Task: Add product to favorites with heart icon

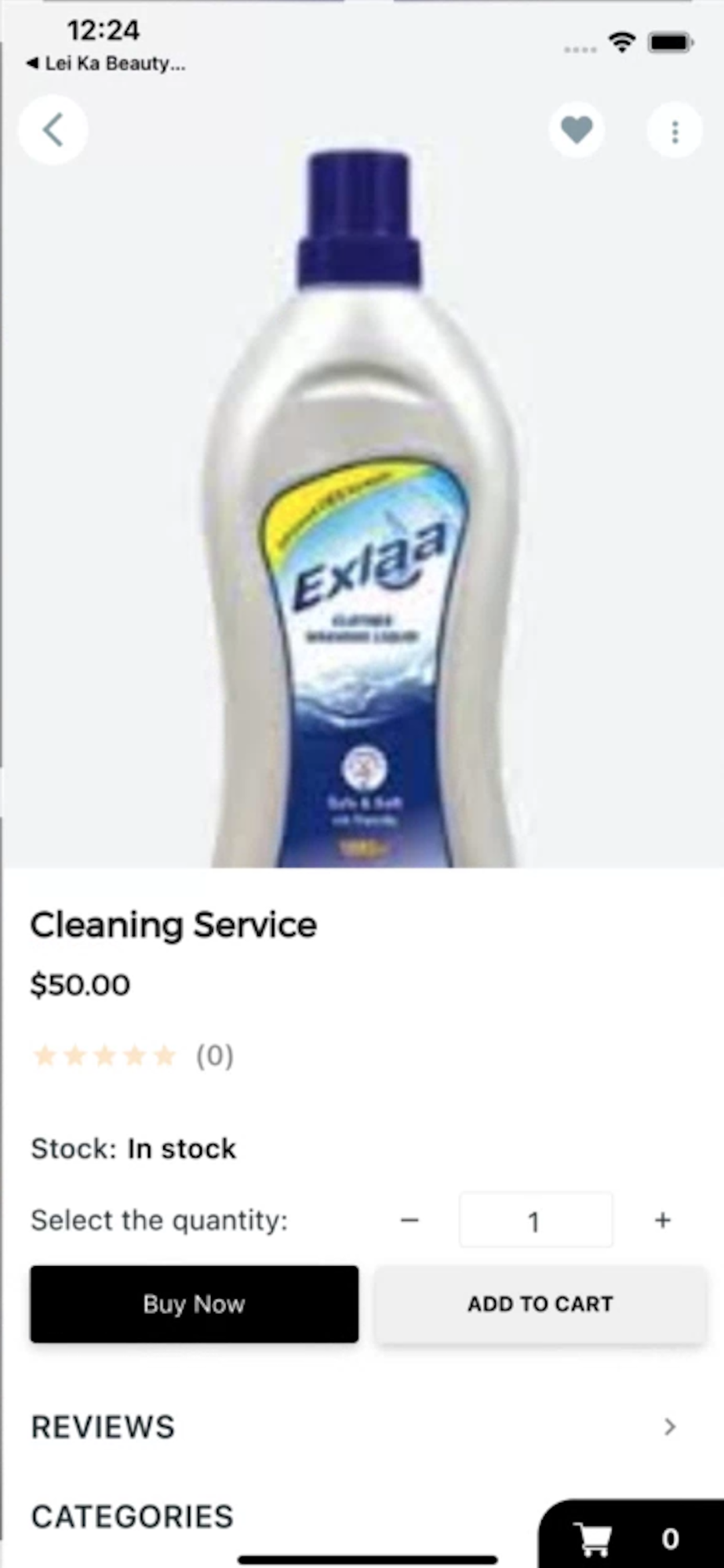Action: (577, 130)
